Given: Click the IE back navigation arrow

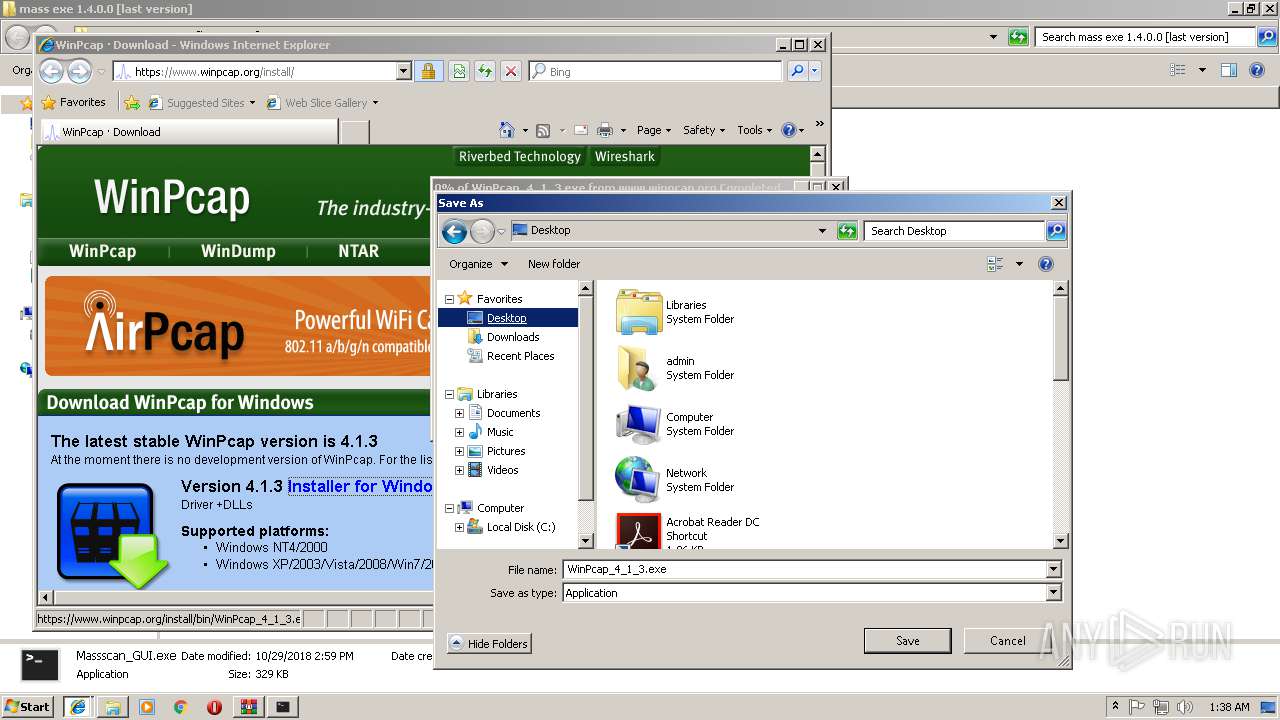Looking at the screenshot, I should pos(52,71).
